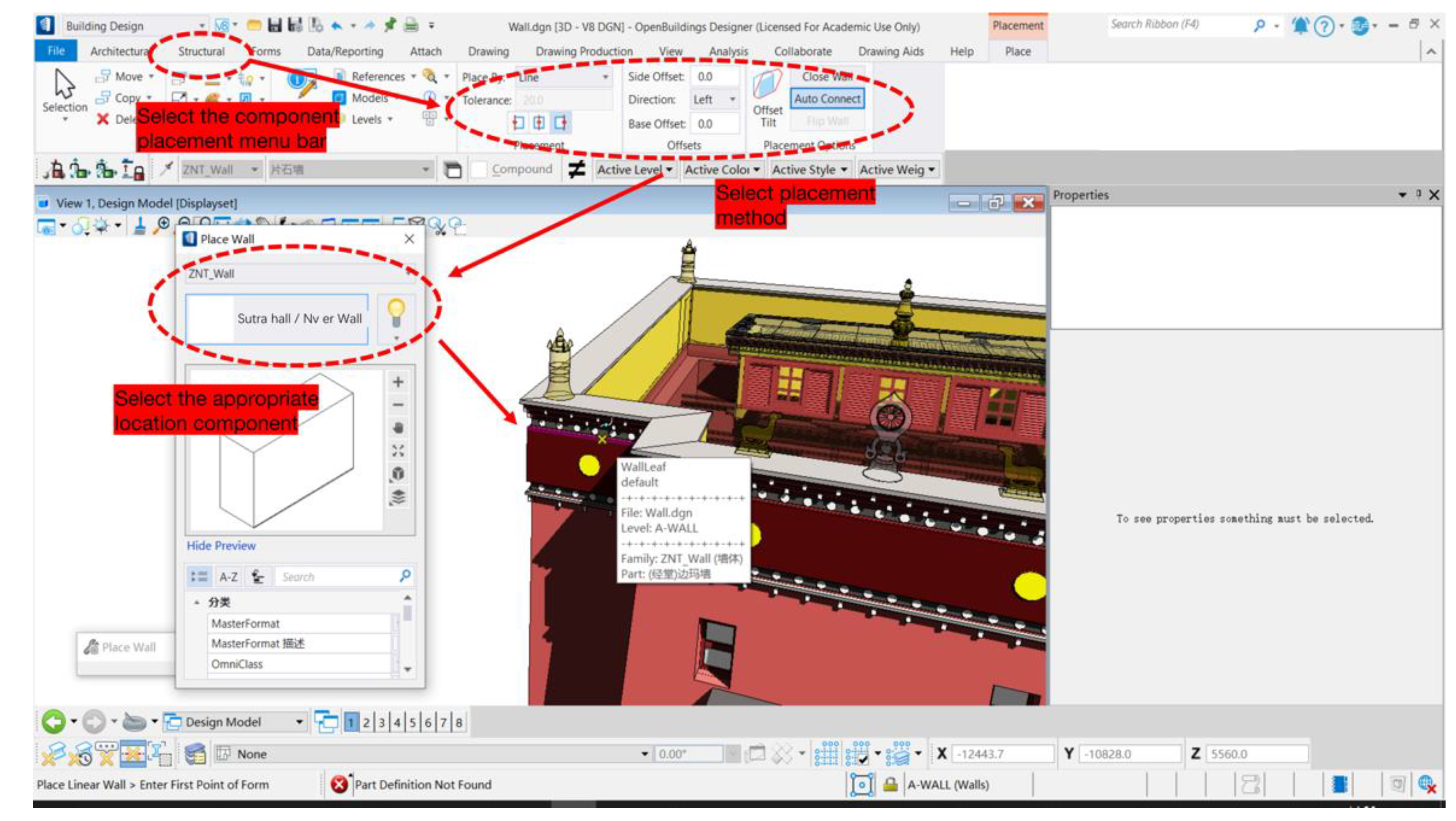Switch to the Structural ribbon tab

coord(201,51)
